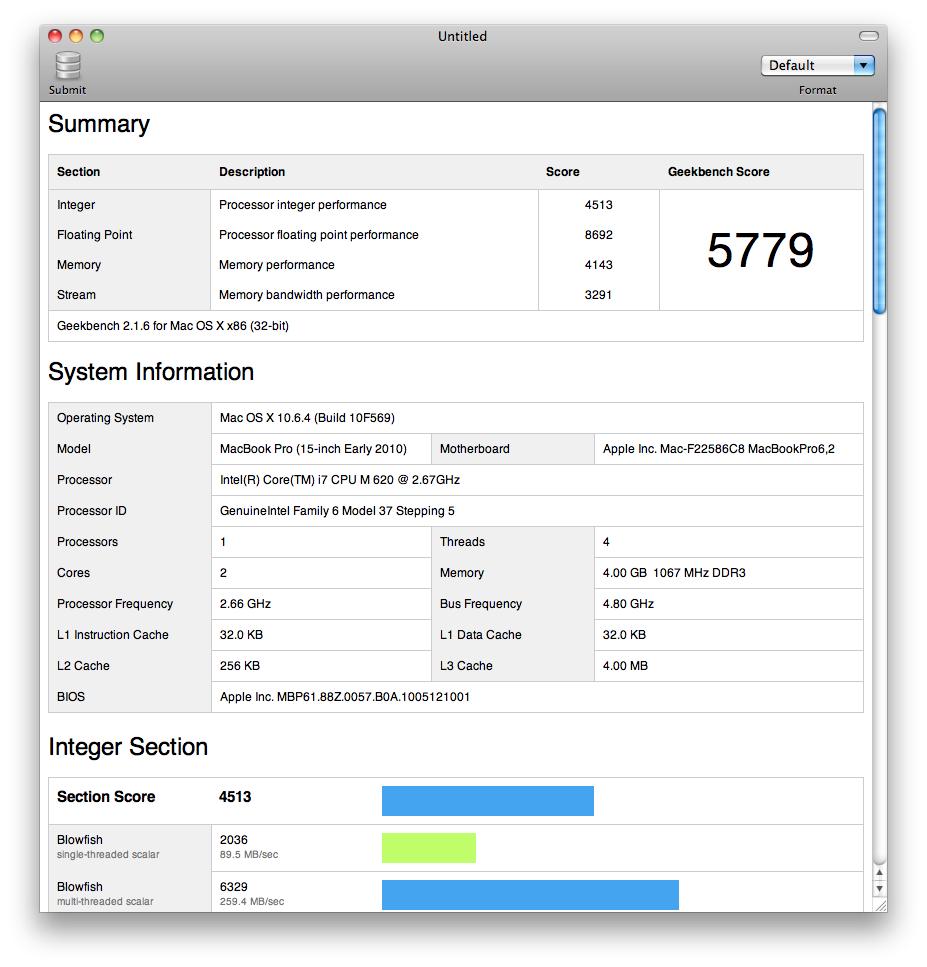The width and height of the screenshot is (927, 967).
Task: Click Processor integer performance description
Action: [303, 205]
